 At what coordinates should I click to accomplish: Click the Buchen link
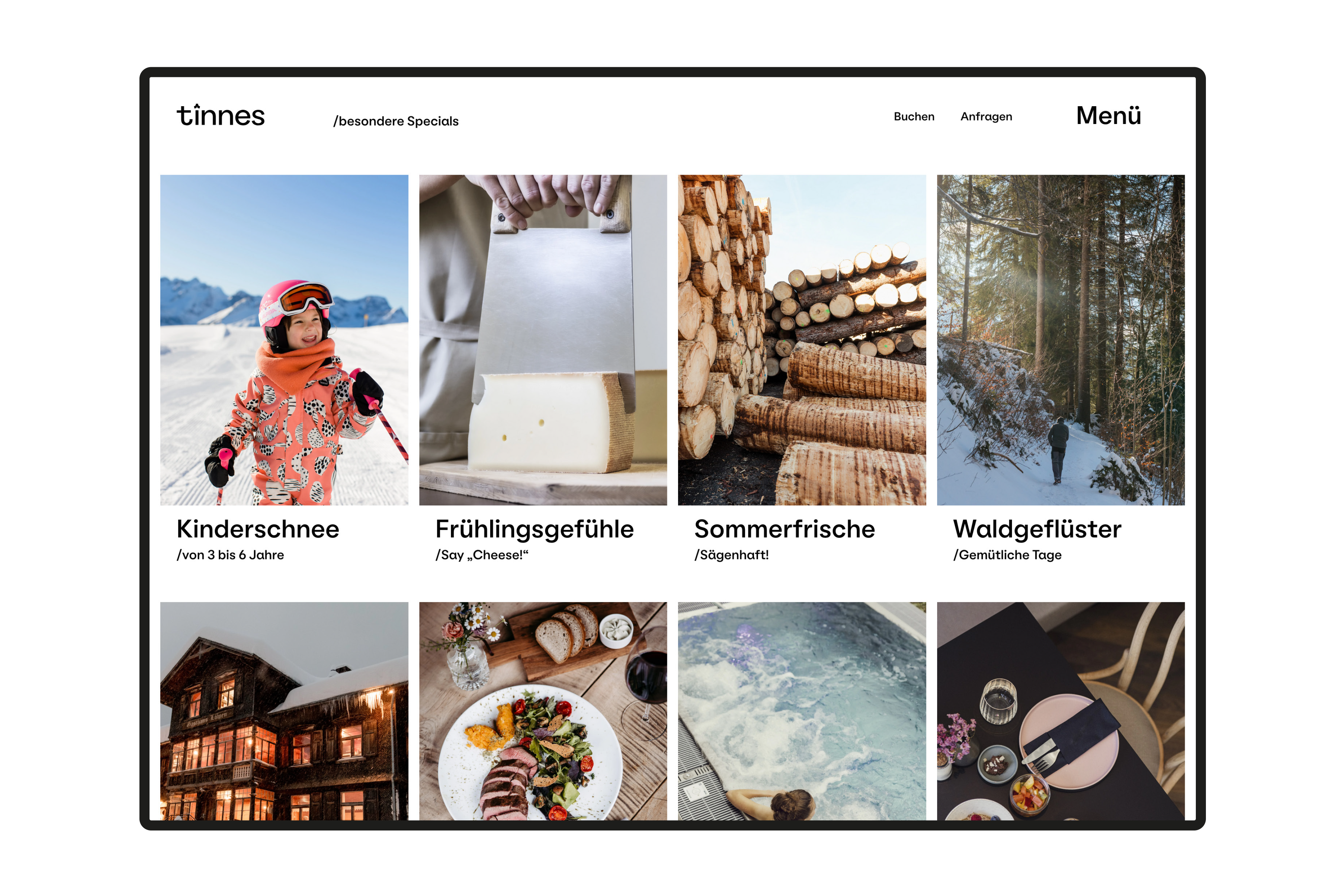pyautogui.click(x=914, y=117)
